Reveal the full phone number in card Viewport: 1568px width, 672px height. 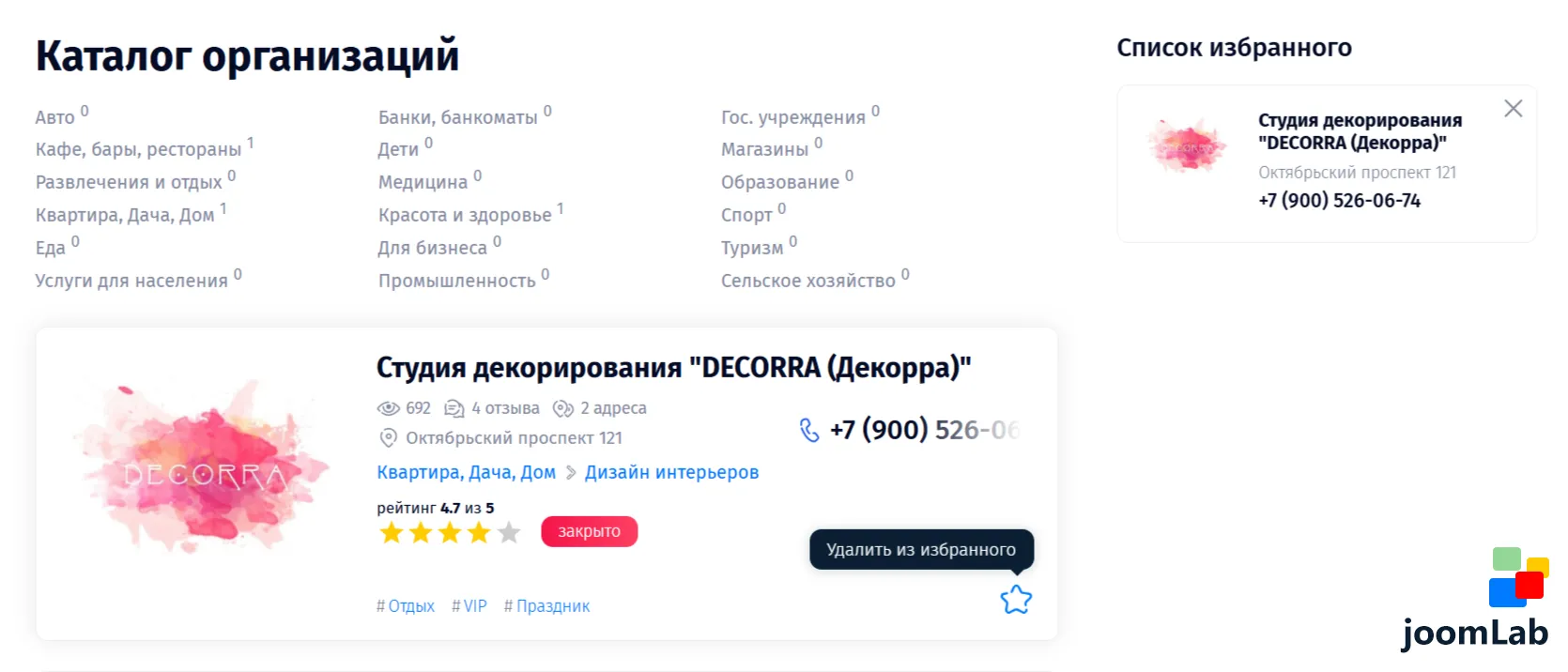pyautogui.click(x=924, y=430)
